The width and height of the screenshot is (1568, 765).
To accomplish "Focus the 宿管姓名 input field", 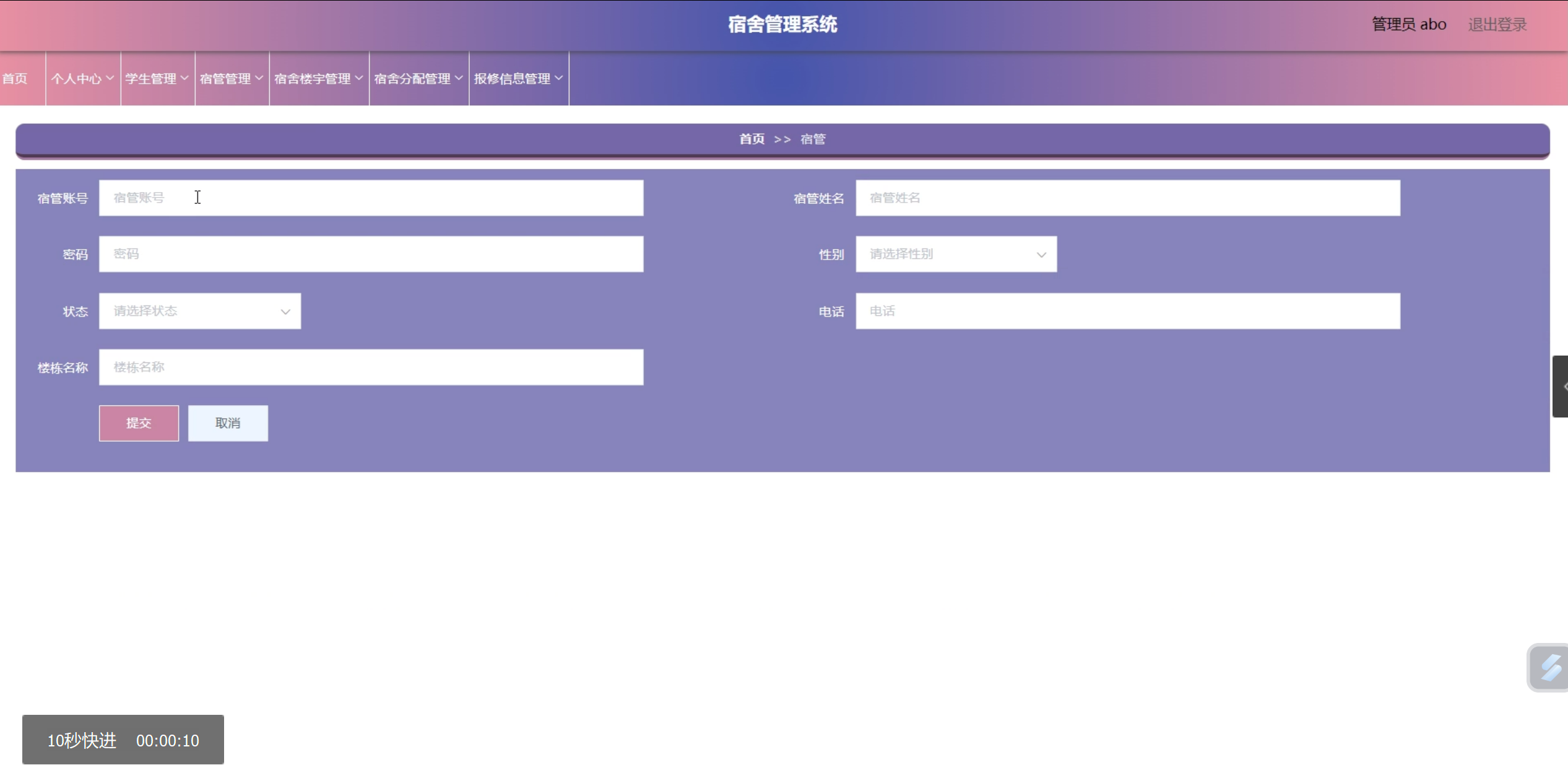I will (1127, 198).
